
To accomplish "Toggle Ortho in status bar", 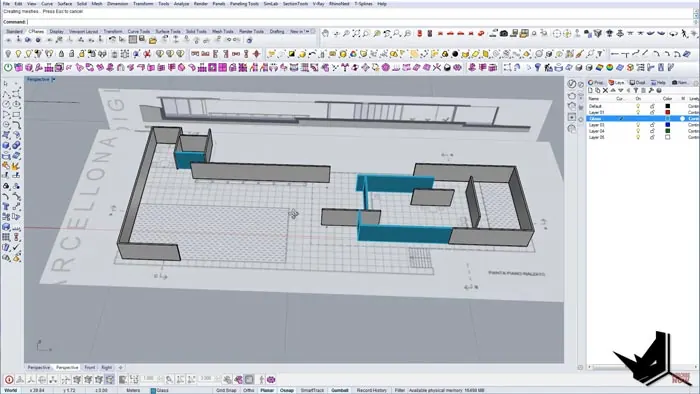I will (x=249, y=390).
